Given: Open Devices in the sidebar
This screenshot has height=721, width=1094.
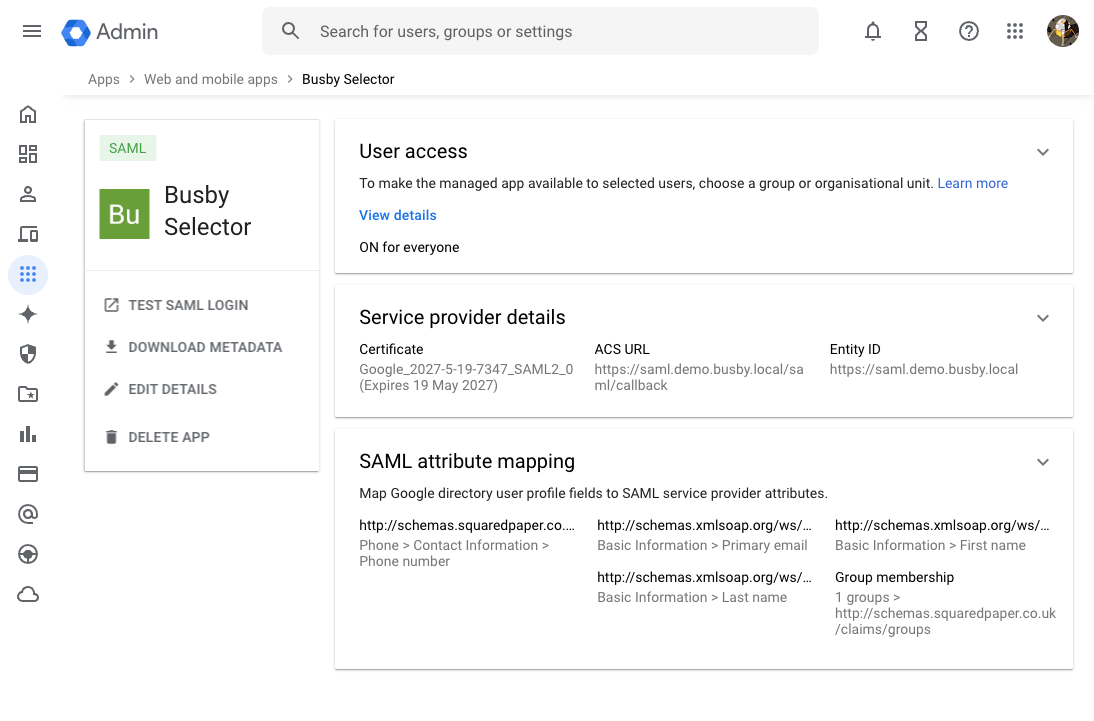Looking at the screenshot, I should click(28, 235).
